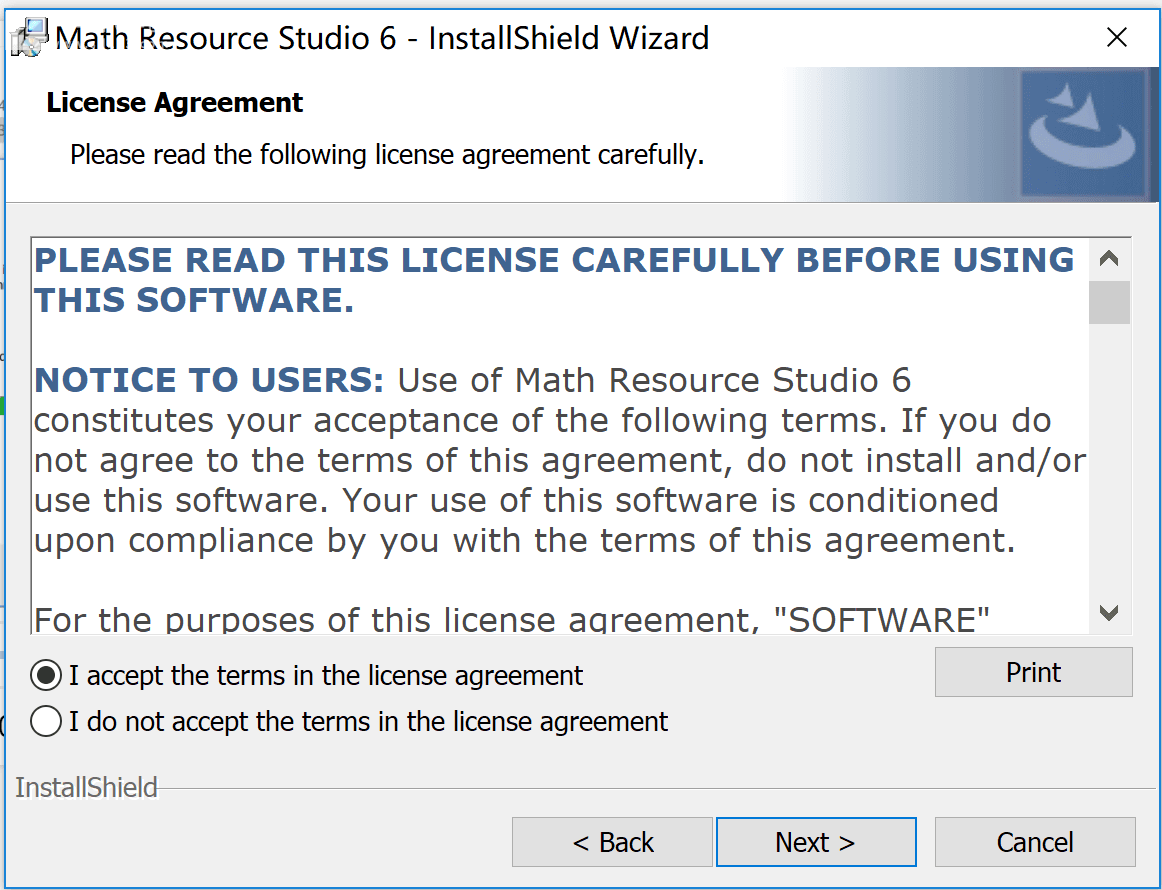This screenshot has width=1162, height=890.
Task: Cancel the installation
Action: pos(1035,842)
